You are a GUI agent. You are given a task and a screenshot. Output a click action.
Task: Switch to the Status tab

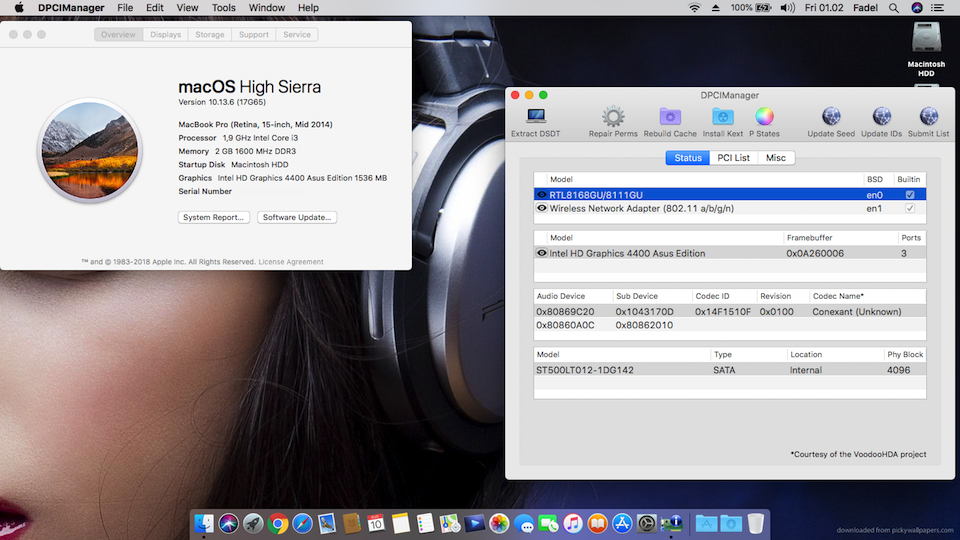688,158
